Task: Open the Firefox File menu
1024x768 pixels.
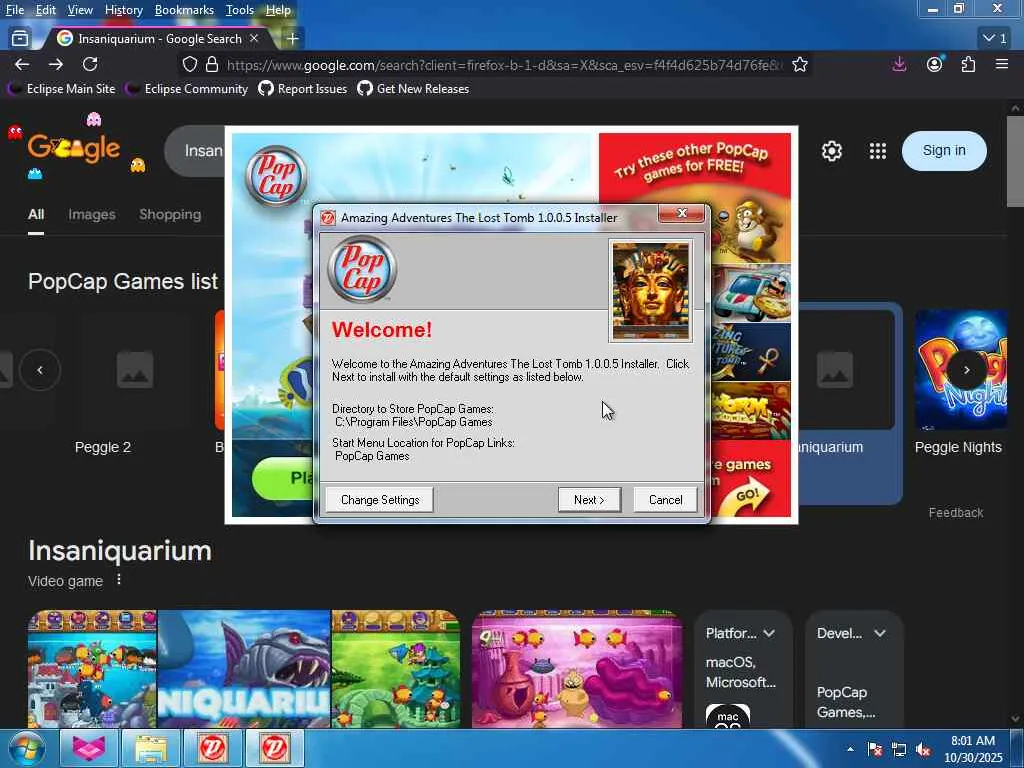Action: pos(14,10)
